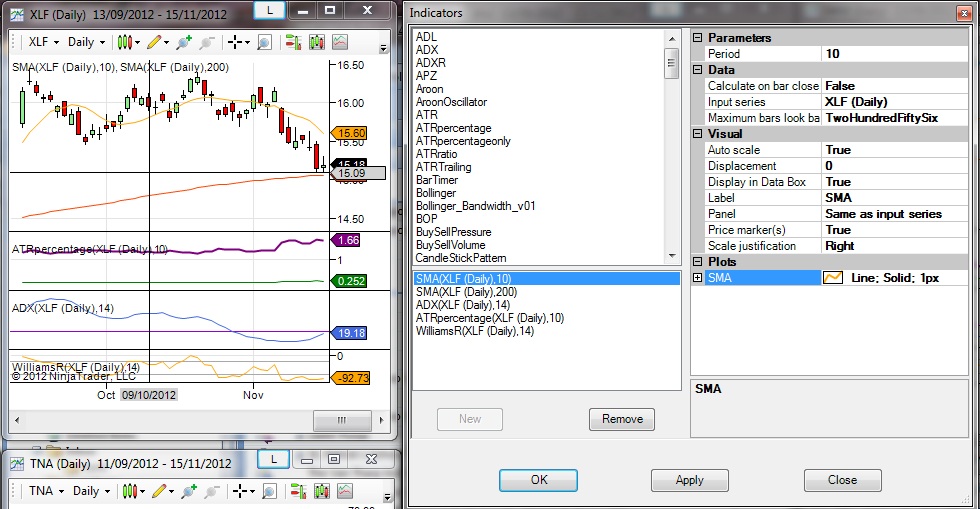Click zoom out magnifier in XLF chart toolbar
The width and height of the screenshot is (980, 509).
206,42
